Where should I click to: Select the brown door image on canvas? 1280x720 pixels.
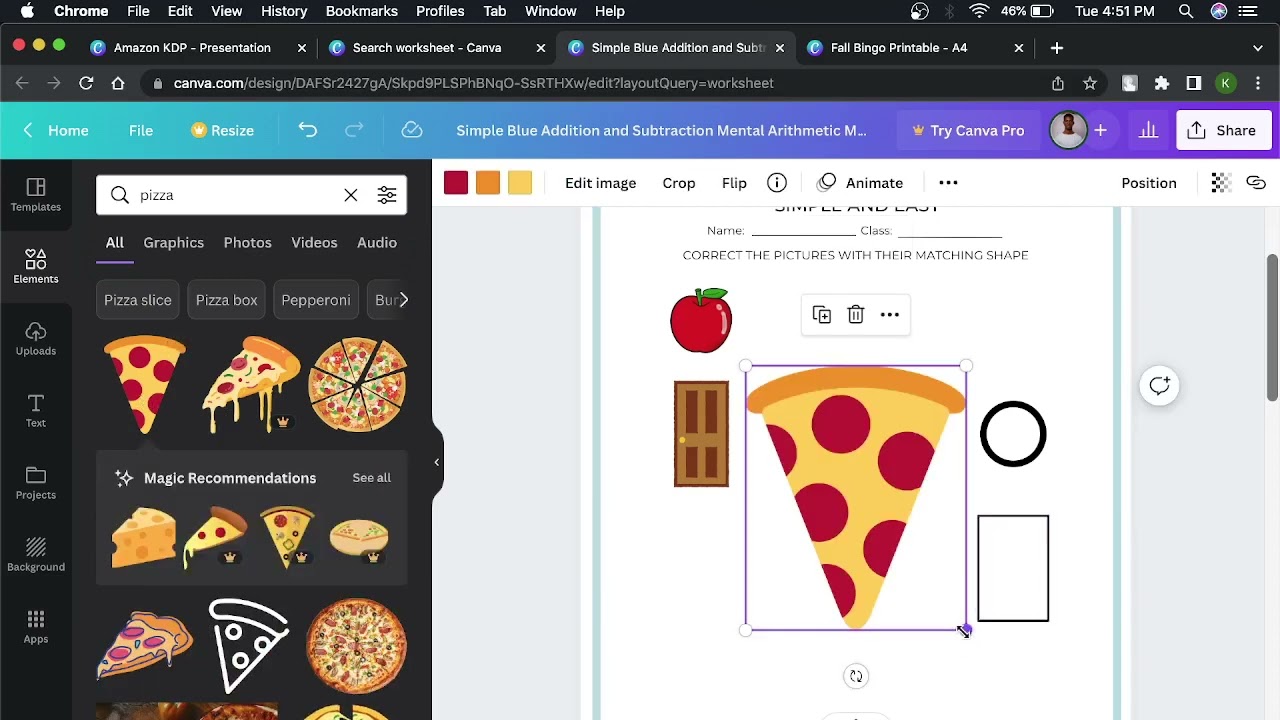(701, 434)
